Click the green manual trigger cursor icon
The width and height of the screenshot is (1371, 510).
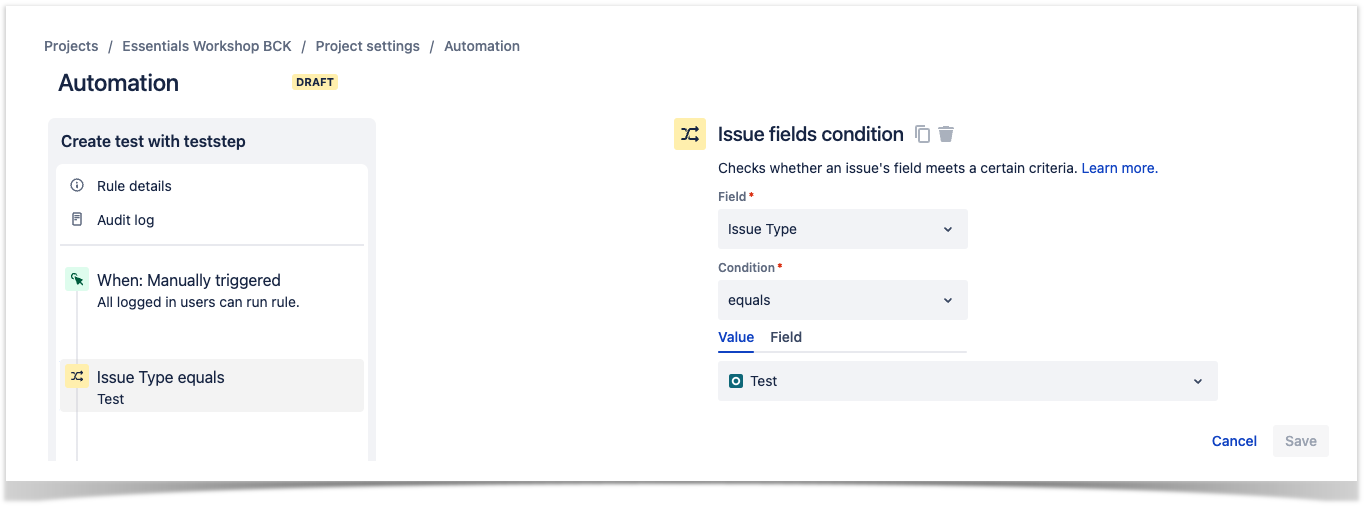pyautogui.click(x=77, y=280)
